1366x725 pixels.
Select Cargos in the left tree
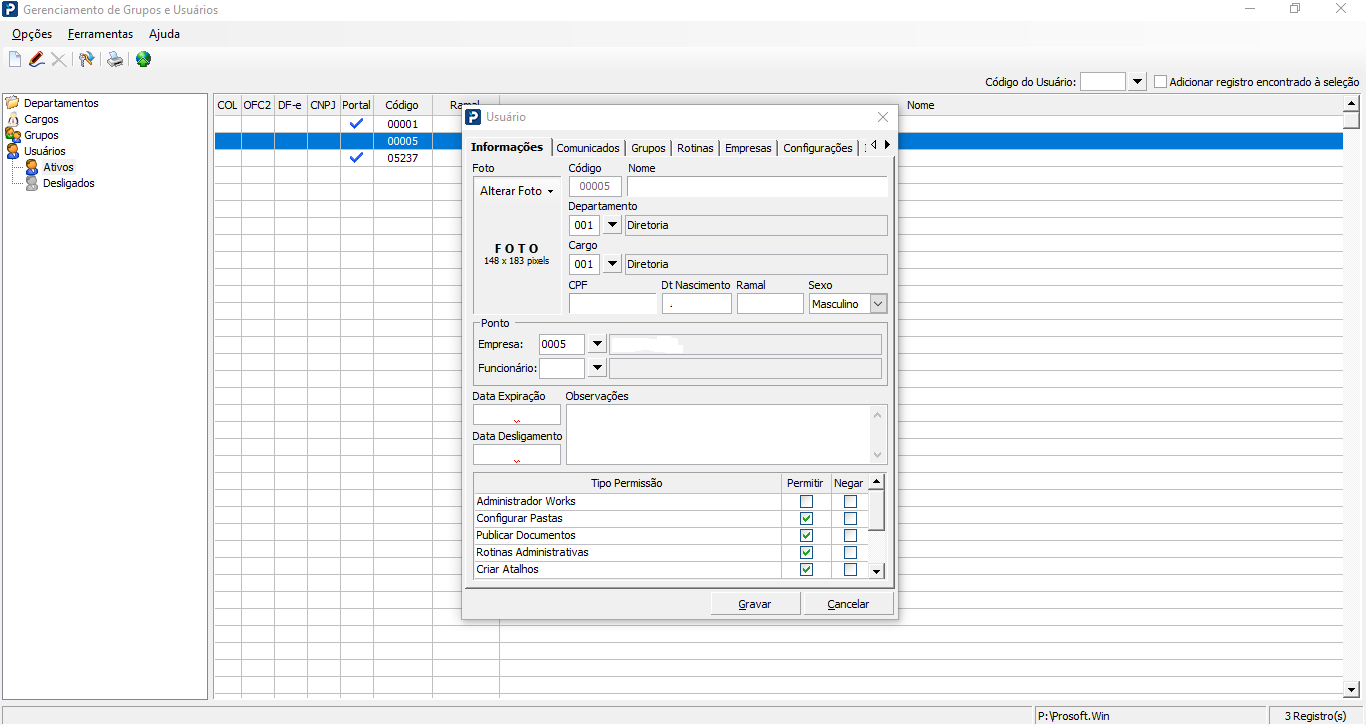tap(41, 119)
